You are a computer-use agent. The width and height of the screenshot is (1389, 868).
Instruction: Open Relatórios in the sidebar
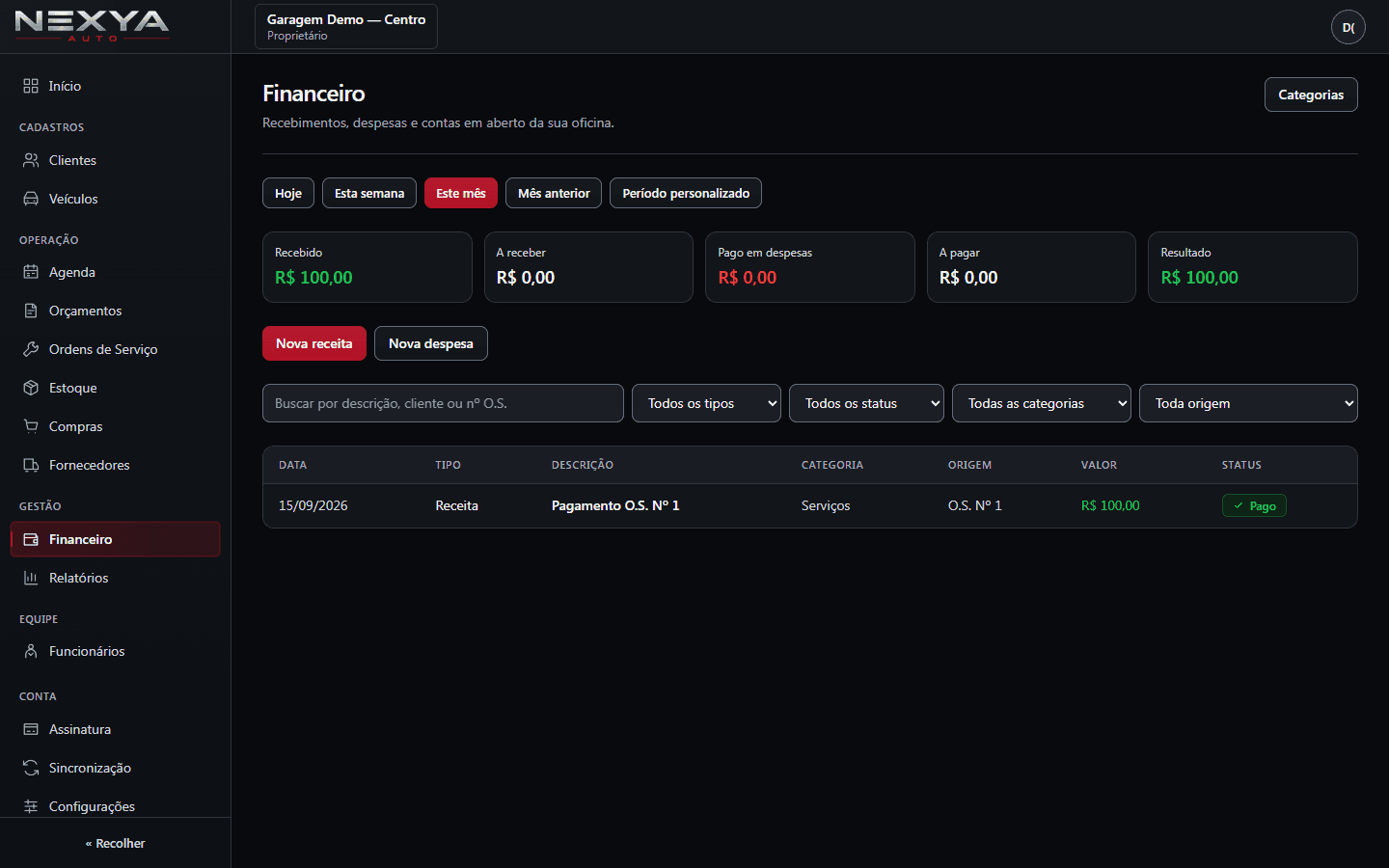point(115,578)
